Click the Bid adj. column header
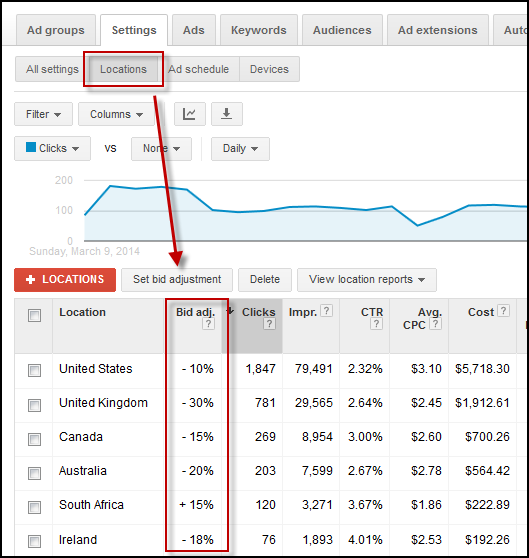Screen dimensions: 529x558 [x=195, y=312]
